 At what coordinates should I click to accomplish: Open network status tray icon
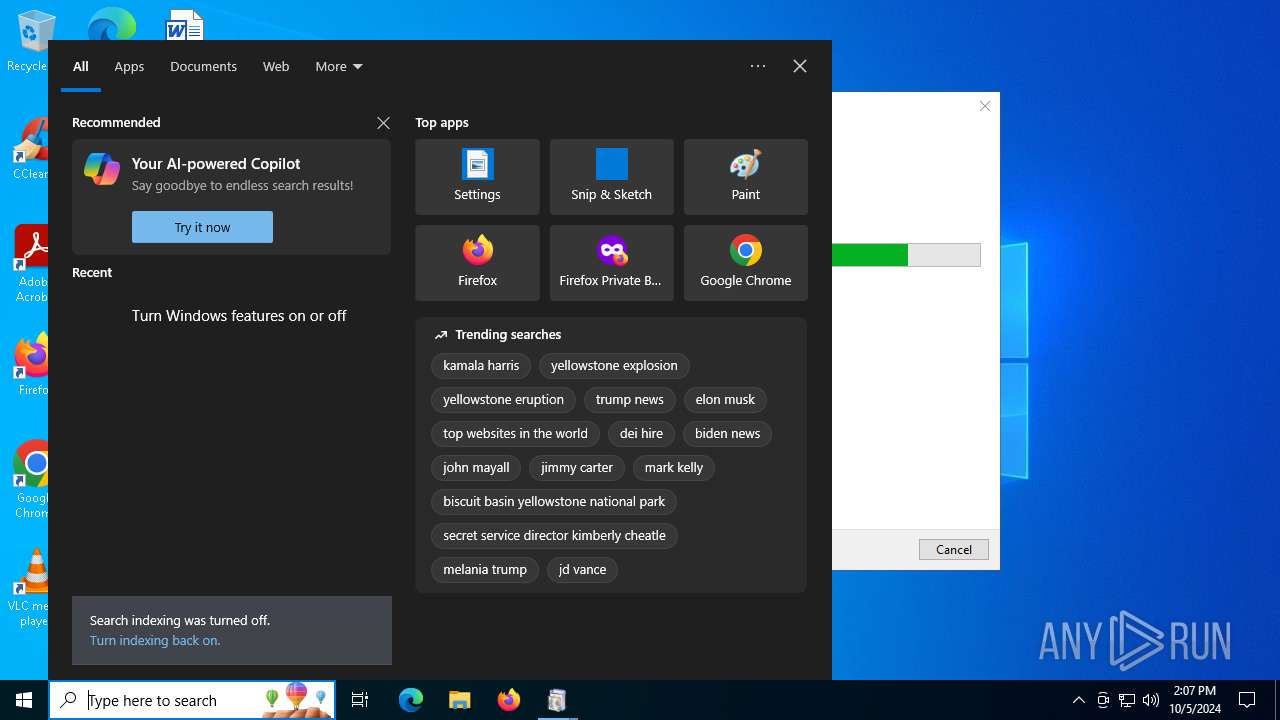[1127, 700]
